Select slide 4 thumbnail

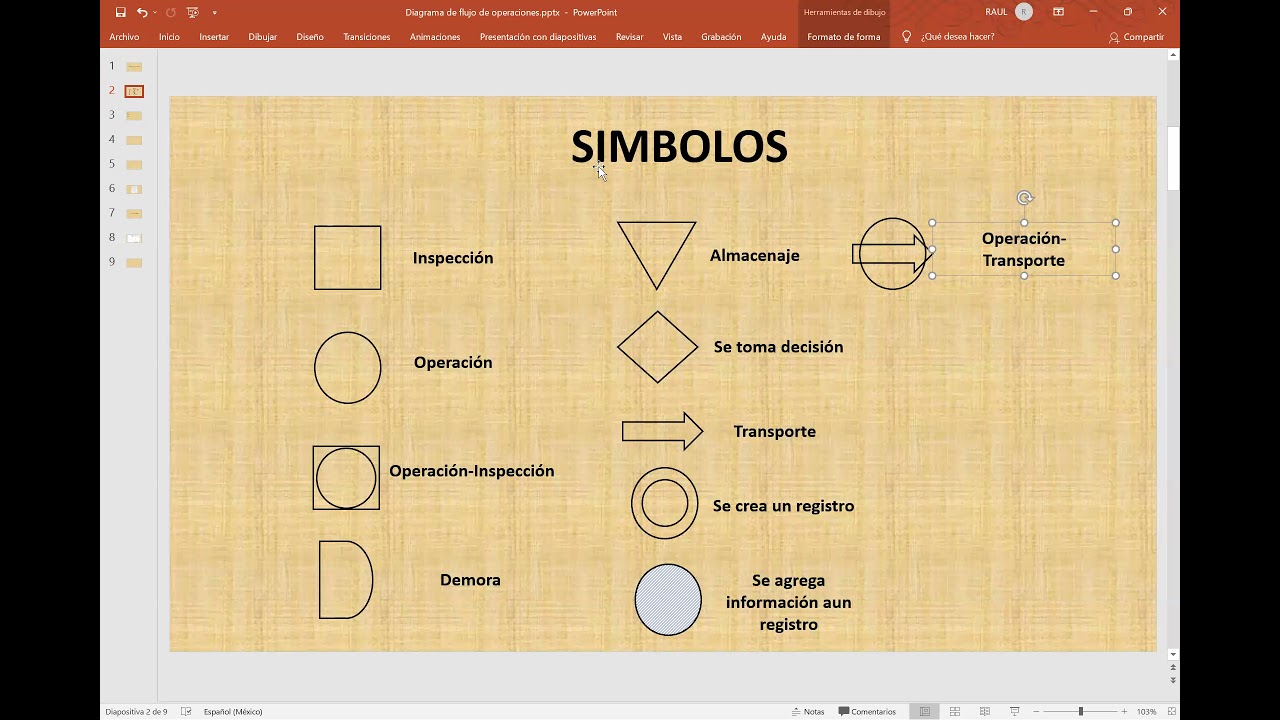[134, 140]
